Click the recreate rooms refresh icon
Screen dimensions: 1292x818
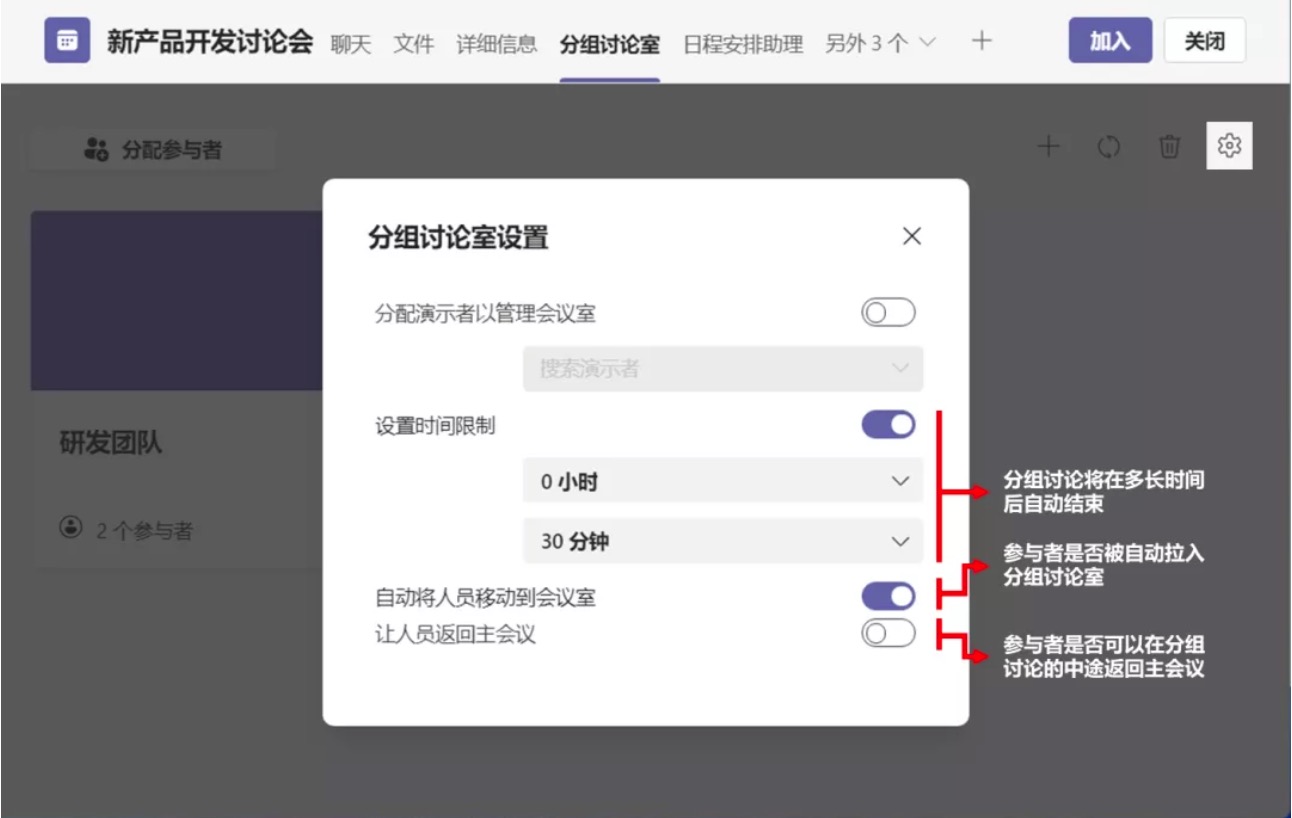click(x=1108, y=147)
